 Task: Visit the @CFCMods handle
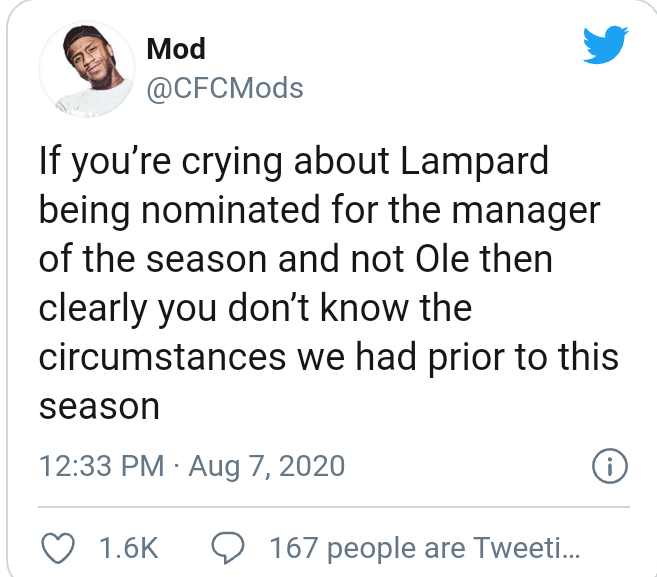point(225,88)
